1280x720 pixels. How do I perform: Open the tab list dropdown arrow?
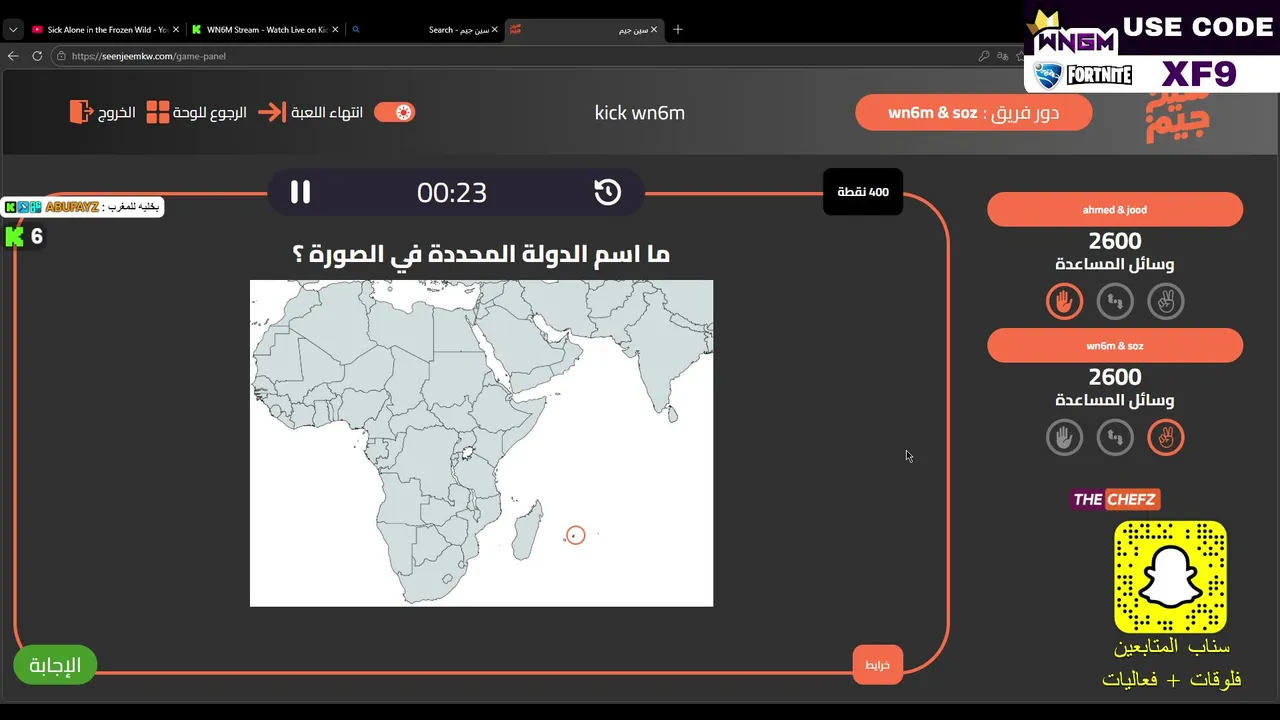13,30
